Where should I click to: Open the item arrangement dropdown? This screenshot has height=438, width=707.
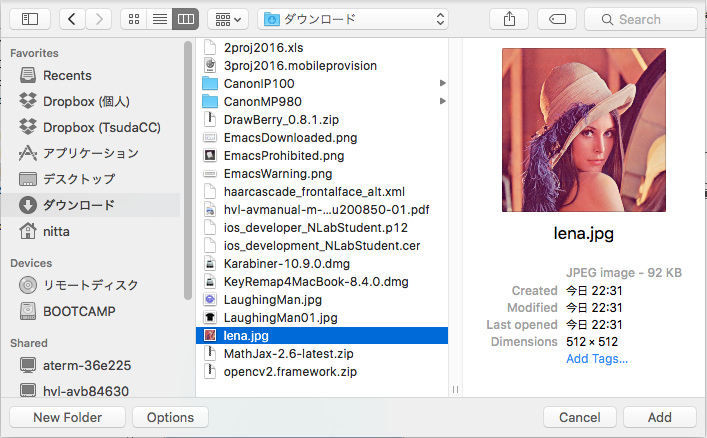pyautogui.click(x=227, y=18)
